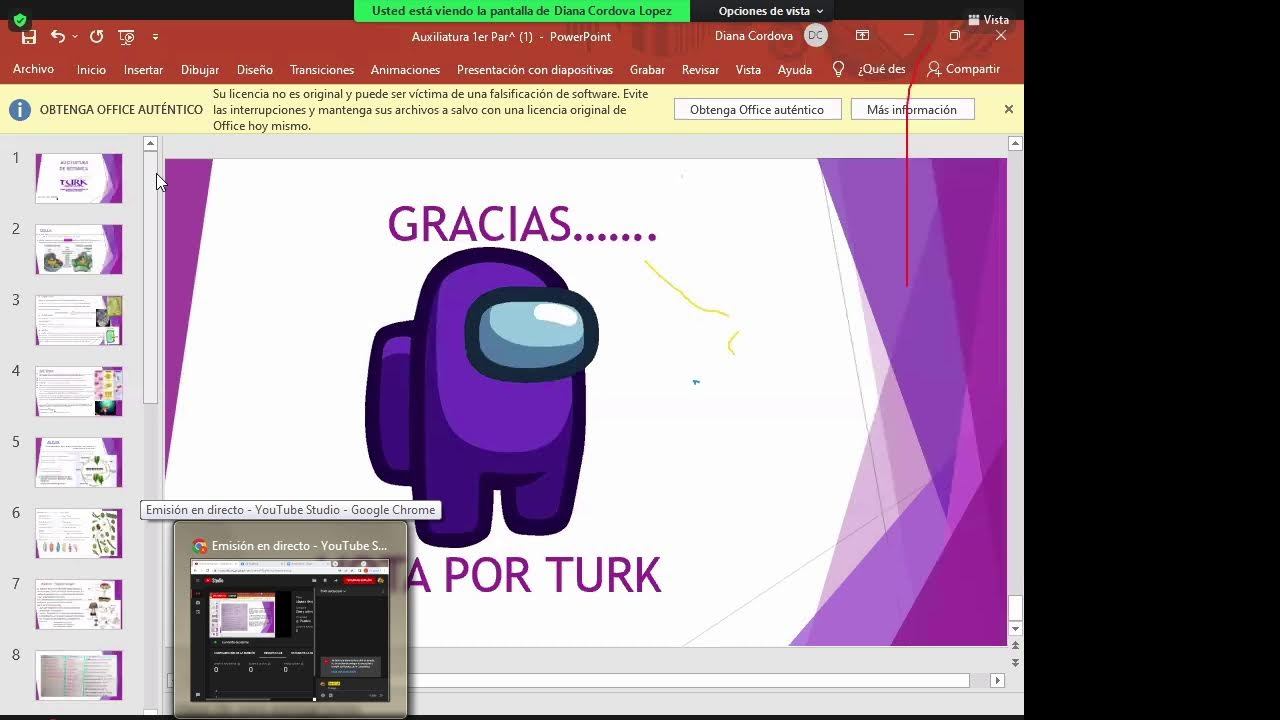Open the undo history dropdown arrow

point(75,37)
